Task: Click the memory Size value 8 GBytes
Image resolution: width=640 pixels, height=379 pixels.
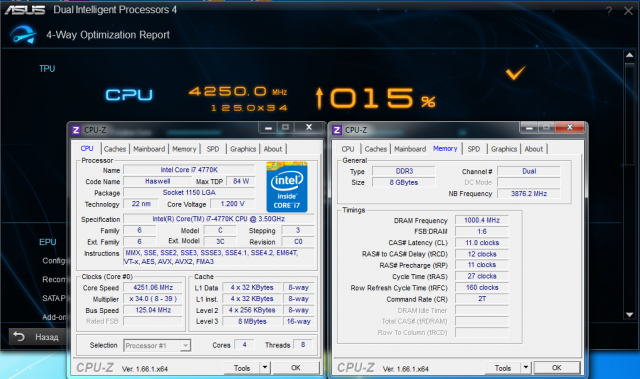Action: pos(404,182)
